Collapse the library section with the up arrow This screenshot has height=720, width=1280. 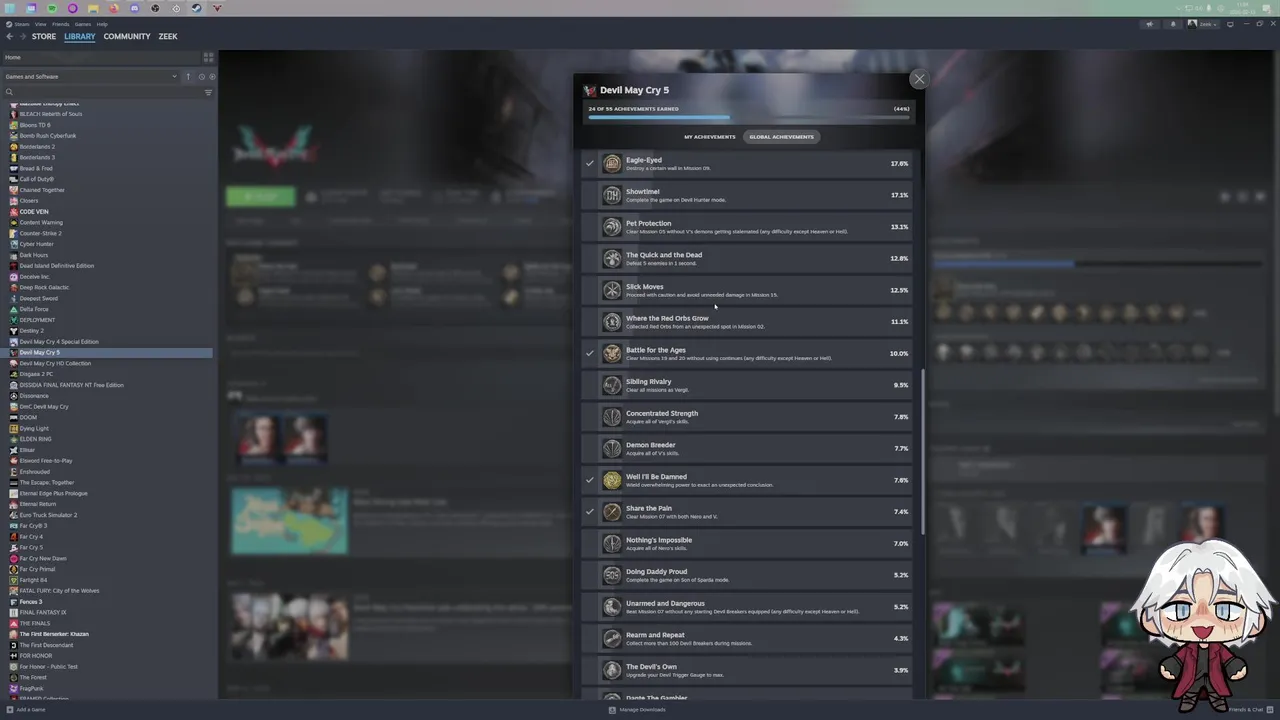188,76
